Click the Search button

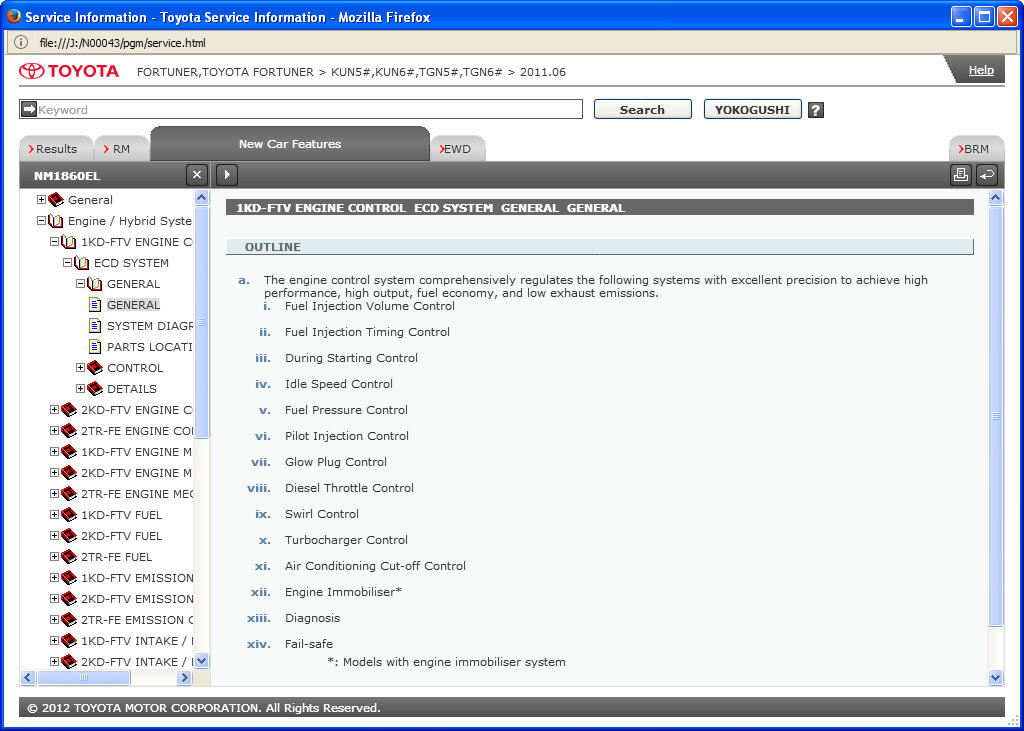click(643, 110)
